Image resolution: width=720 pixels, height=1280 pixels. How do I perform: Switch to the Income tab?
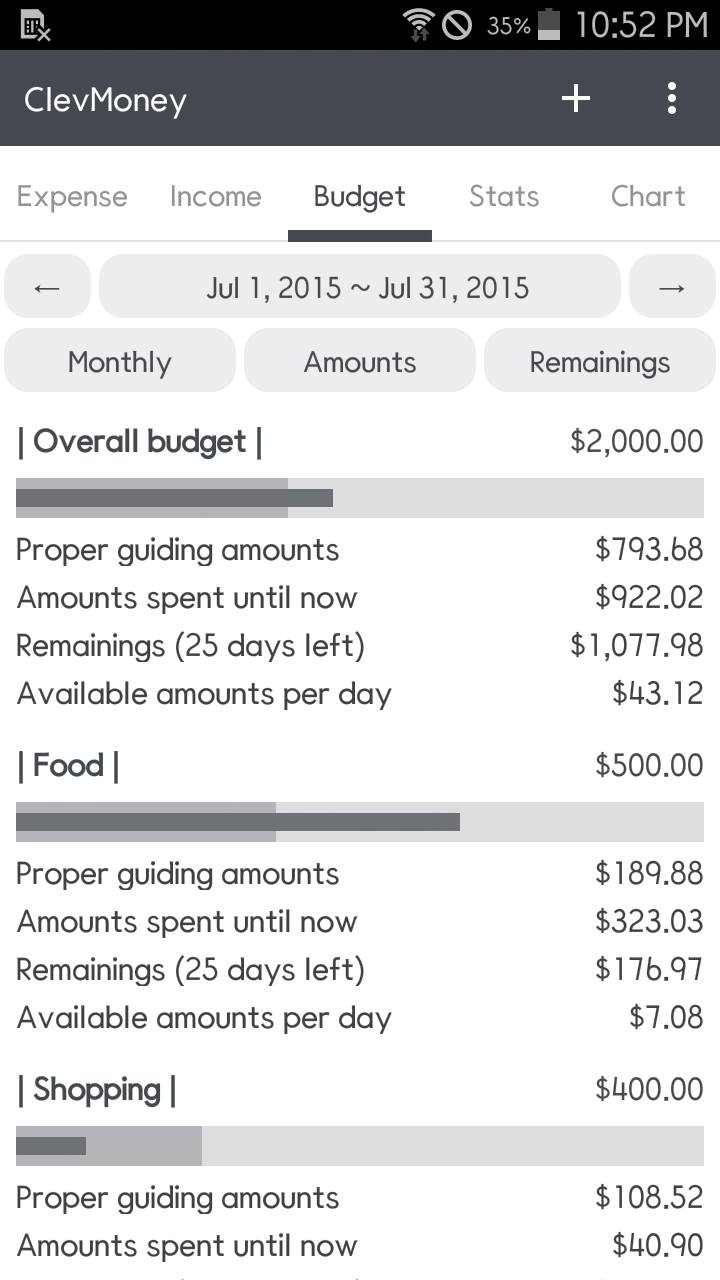pos(215,196)
